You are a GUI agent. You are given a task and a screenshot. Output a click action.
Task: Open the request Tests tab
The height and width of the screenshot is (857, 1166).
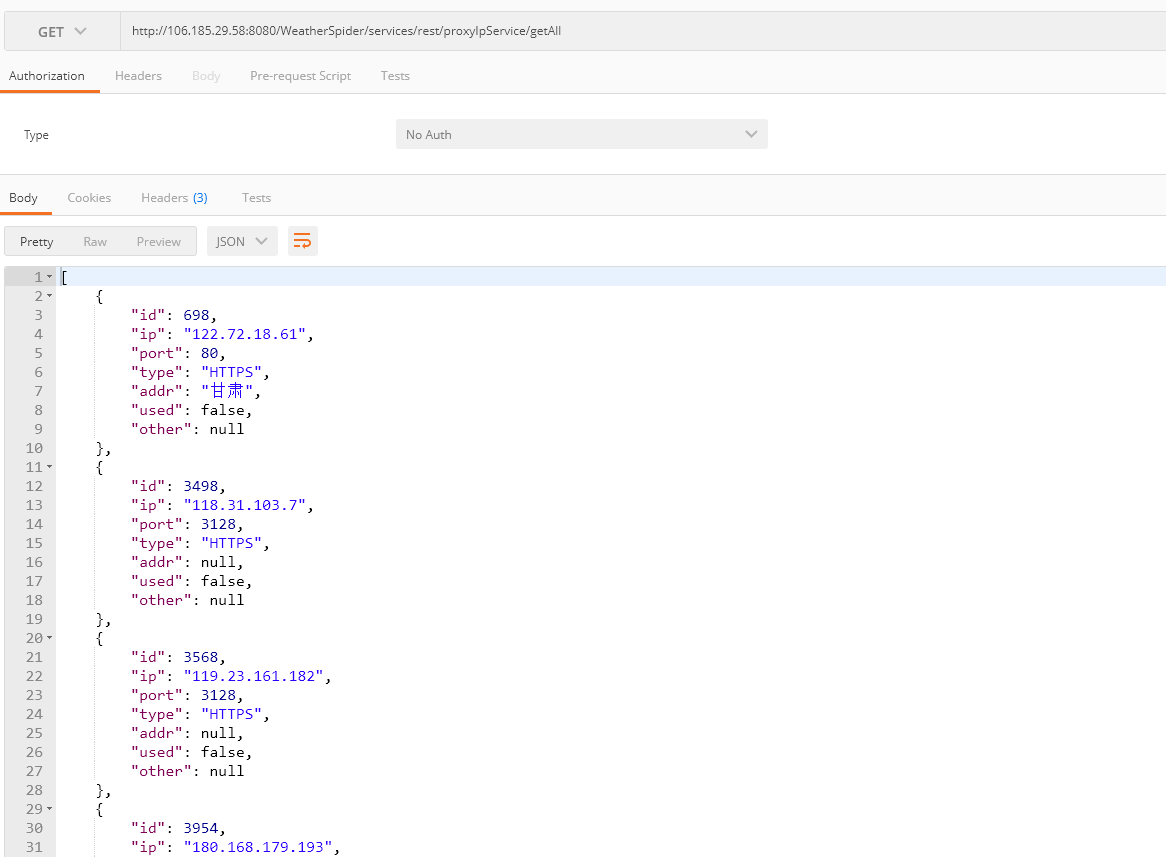(x=395, y=76)
